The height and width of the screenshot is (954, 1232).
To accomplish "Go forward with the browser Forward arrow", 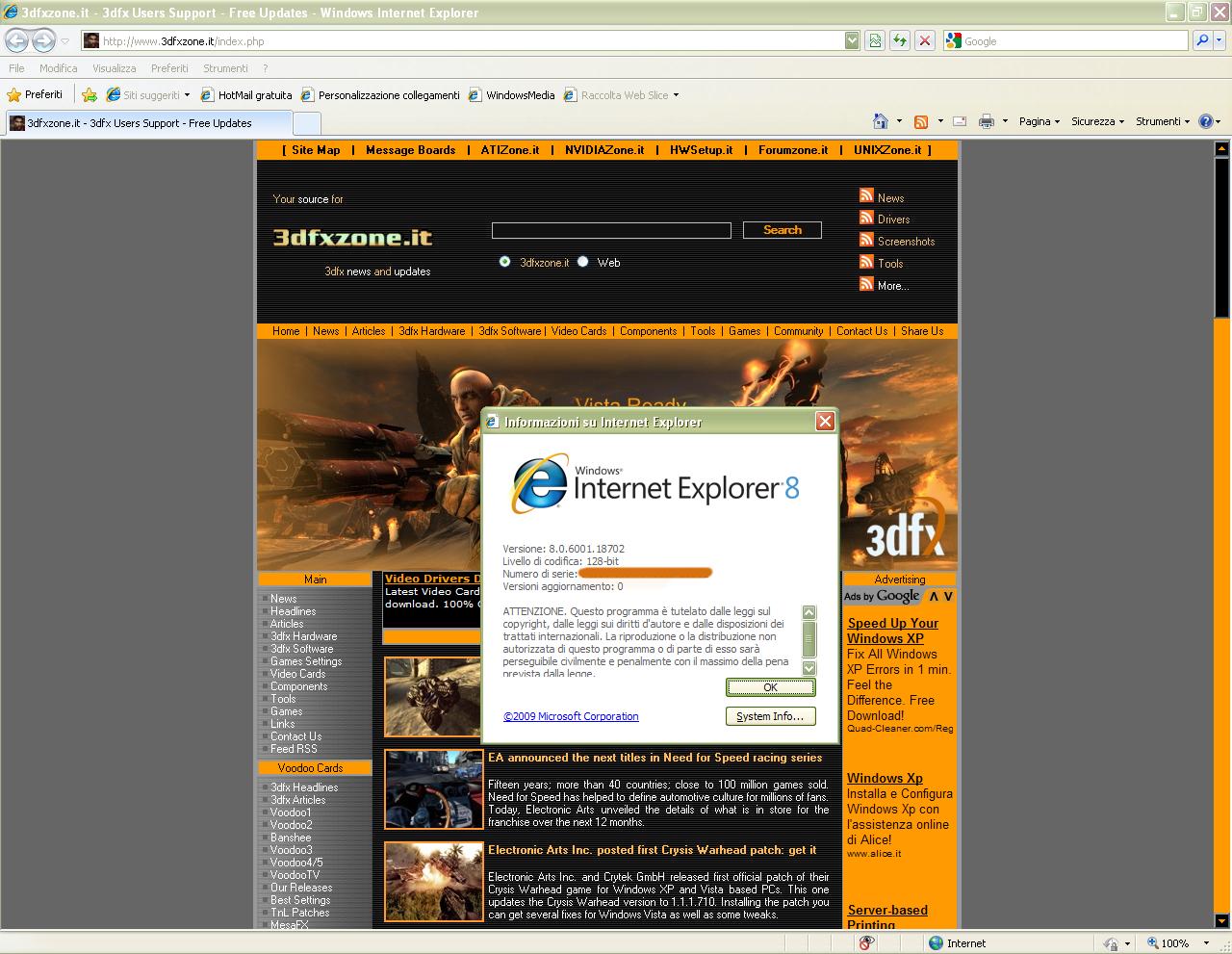I will click(43, 40).
